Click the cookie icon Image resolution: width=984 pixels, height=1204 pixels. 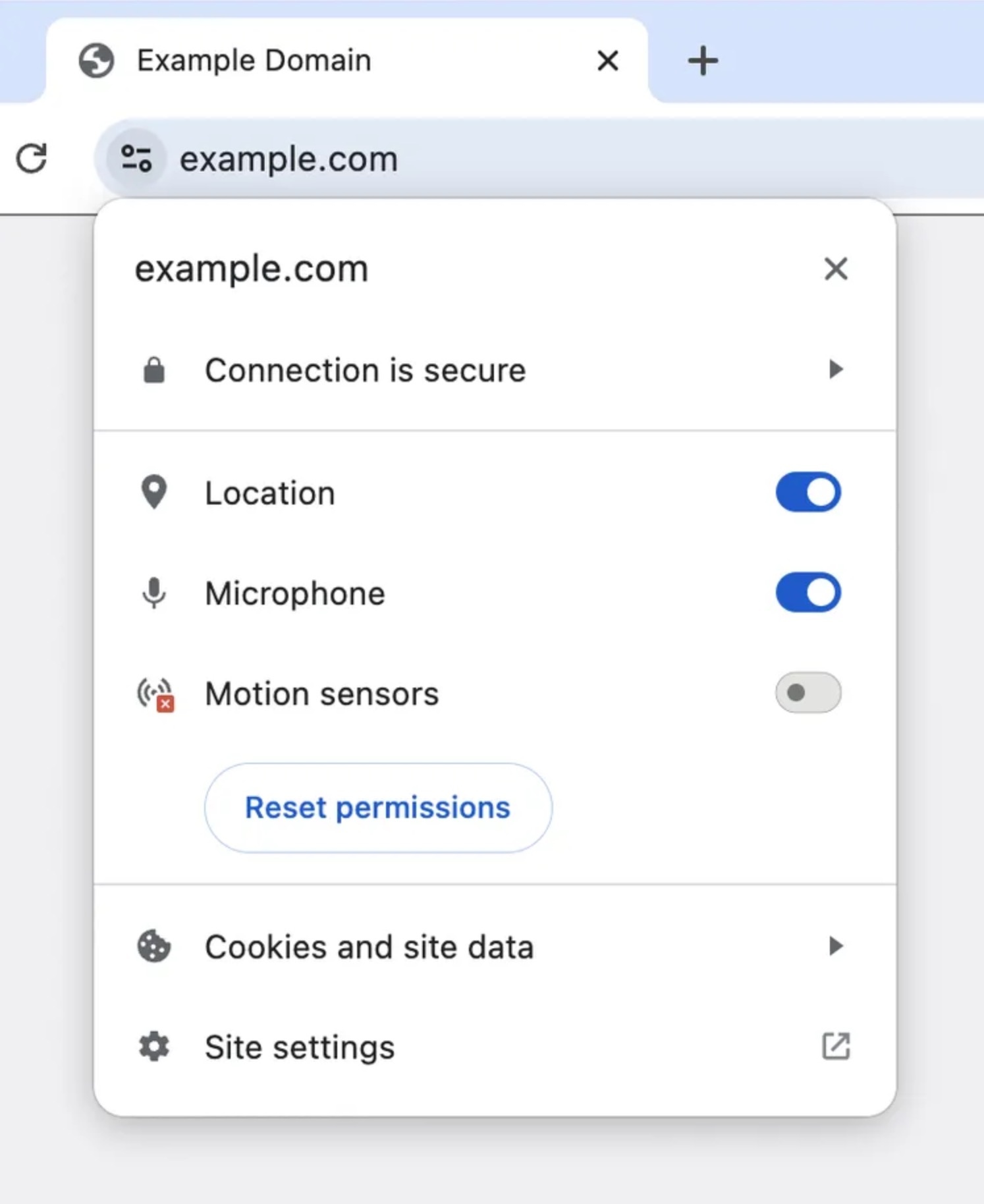point(154,946)
